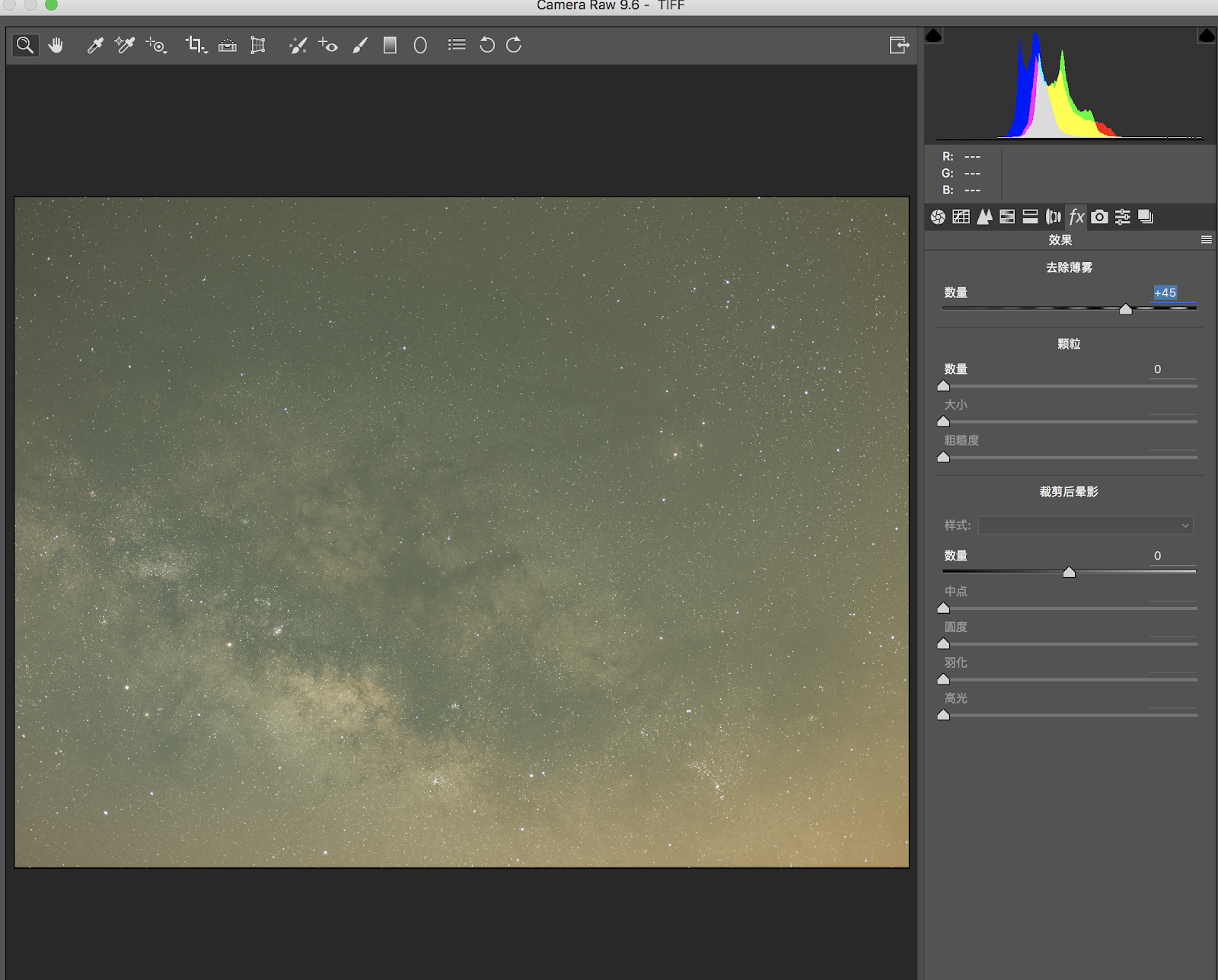The width and height of the screenshot is (1218, 980).
Task: Click the 去除薄雾 section heading
Action: 1070,267
